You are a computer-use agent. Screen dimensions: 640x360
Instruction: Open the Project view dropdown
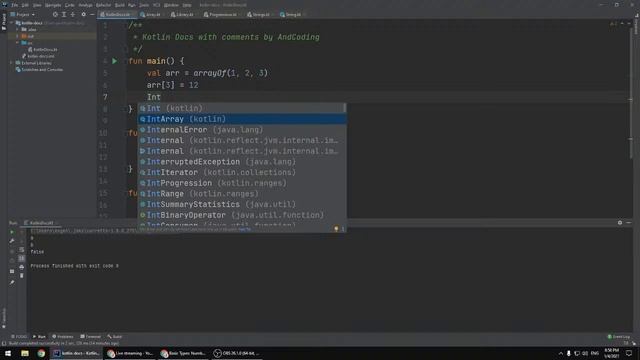23,14
